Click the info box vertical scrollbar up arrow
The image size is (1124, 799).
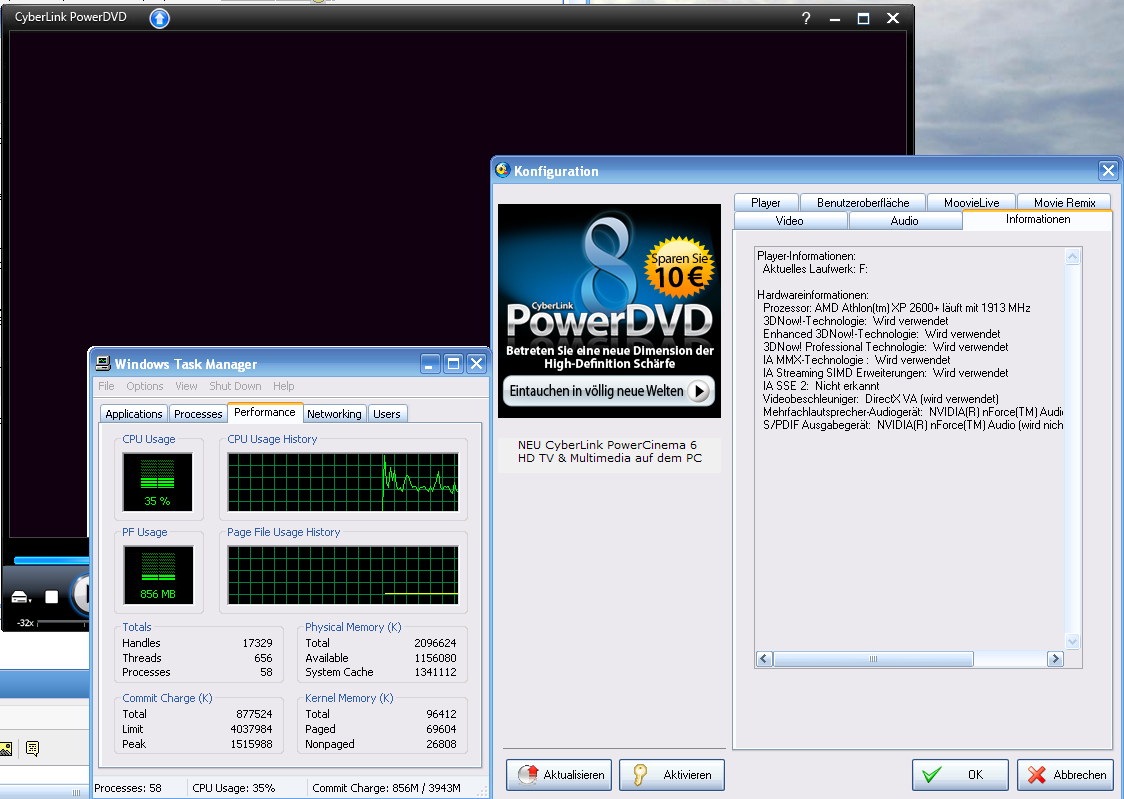click(x=1072, y=257)
